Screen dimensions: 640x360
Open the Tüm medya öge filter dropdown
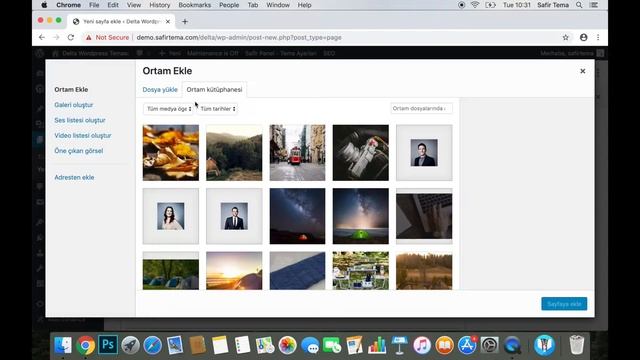[169, 109]
